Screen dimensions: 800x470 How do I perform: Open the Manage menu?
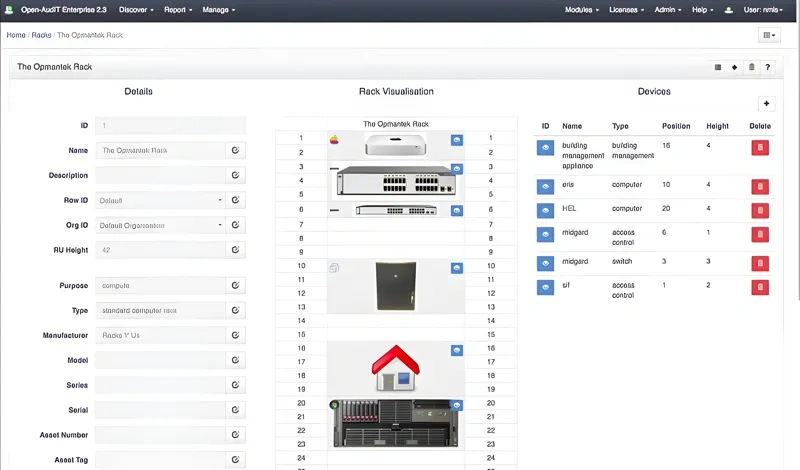click(219, 10)
